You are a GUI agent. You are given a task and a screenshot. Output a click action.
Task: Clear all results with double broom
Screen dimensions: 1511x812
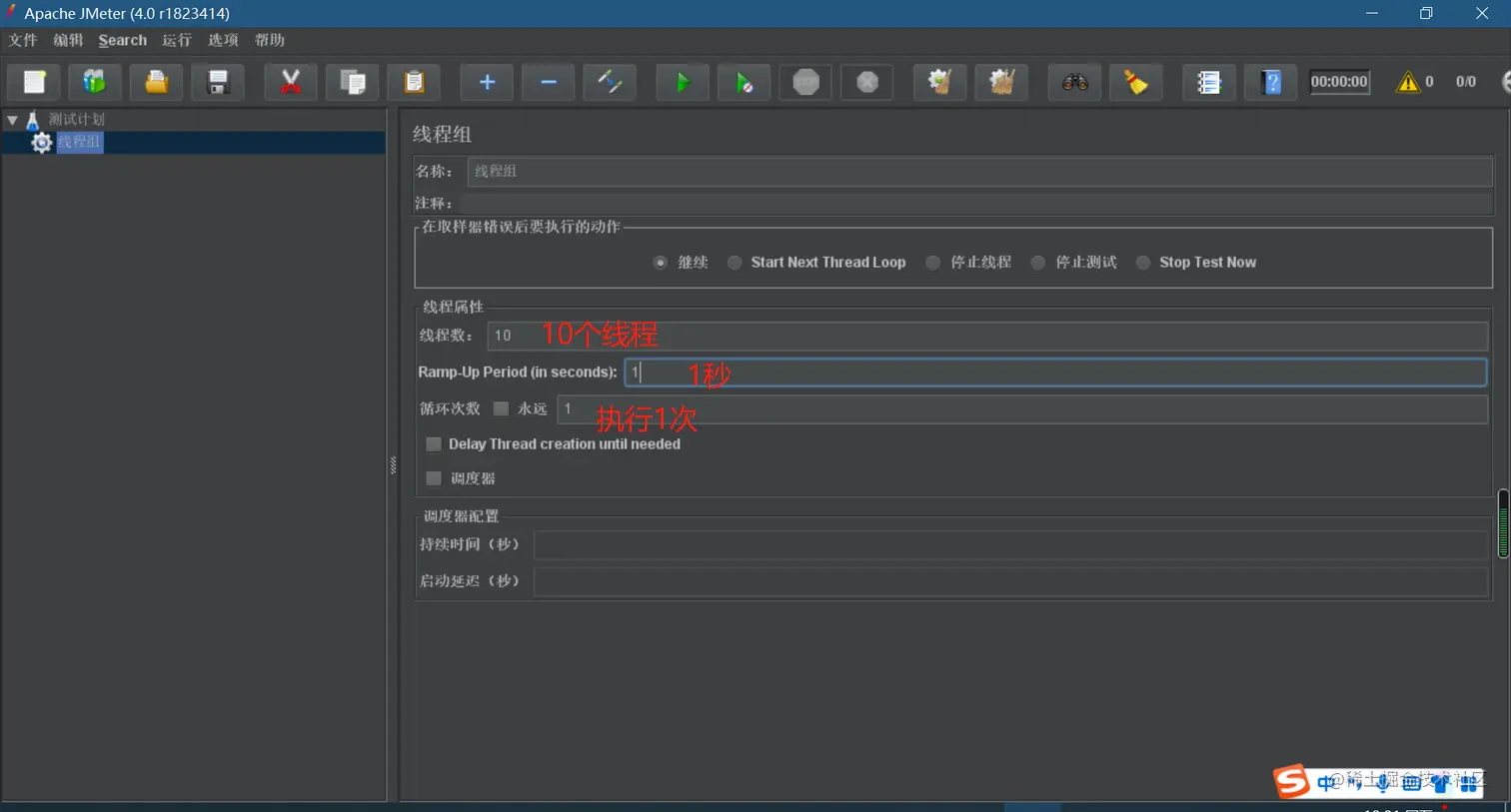click(1001, 82)
